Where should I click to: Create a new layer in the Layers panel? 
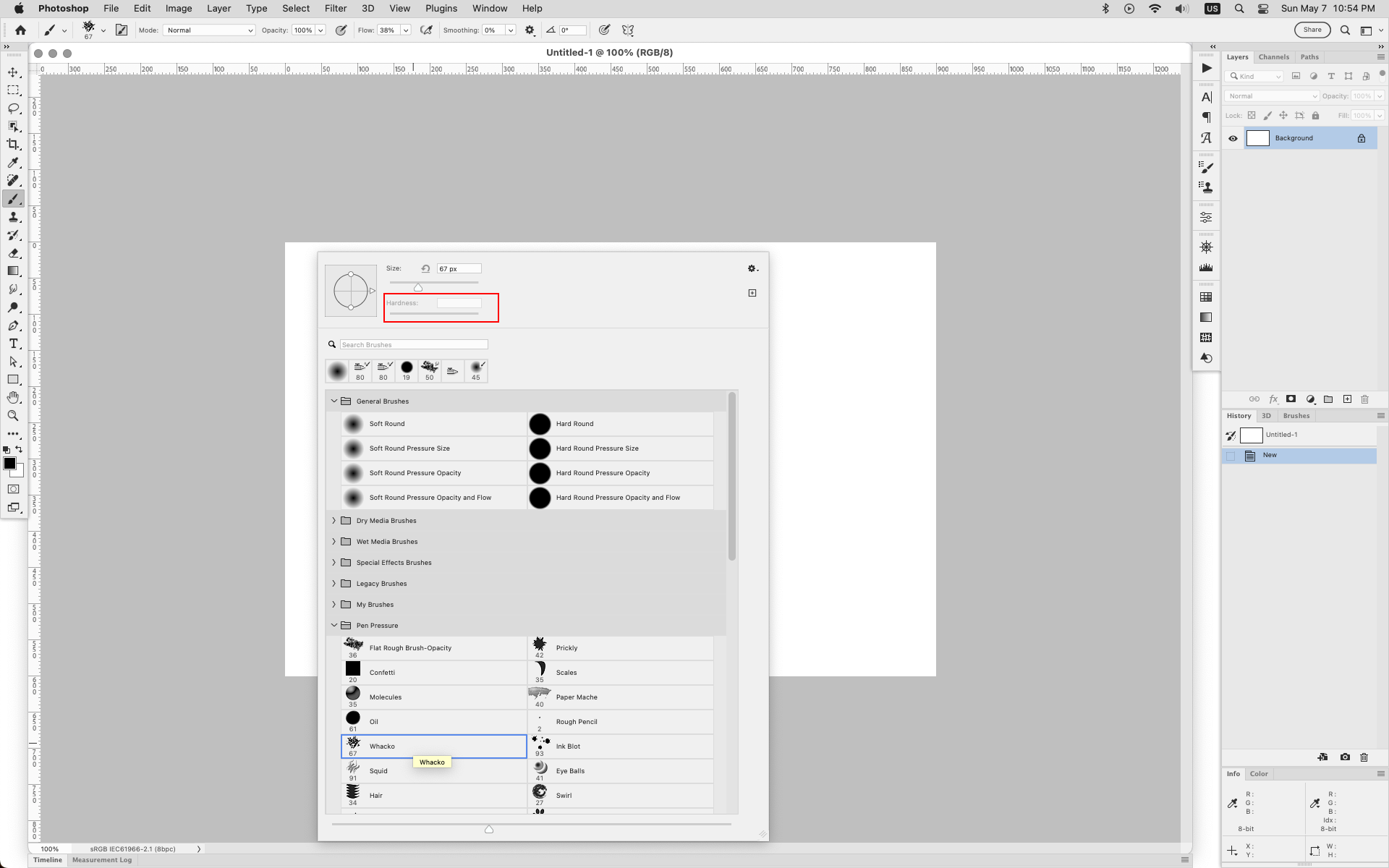tap(1347, 399)
